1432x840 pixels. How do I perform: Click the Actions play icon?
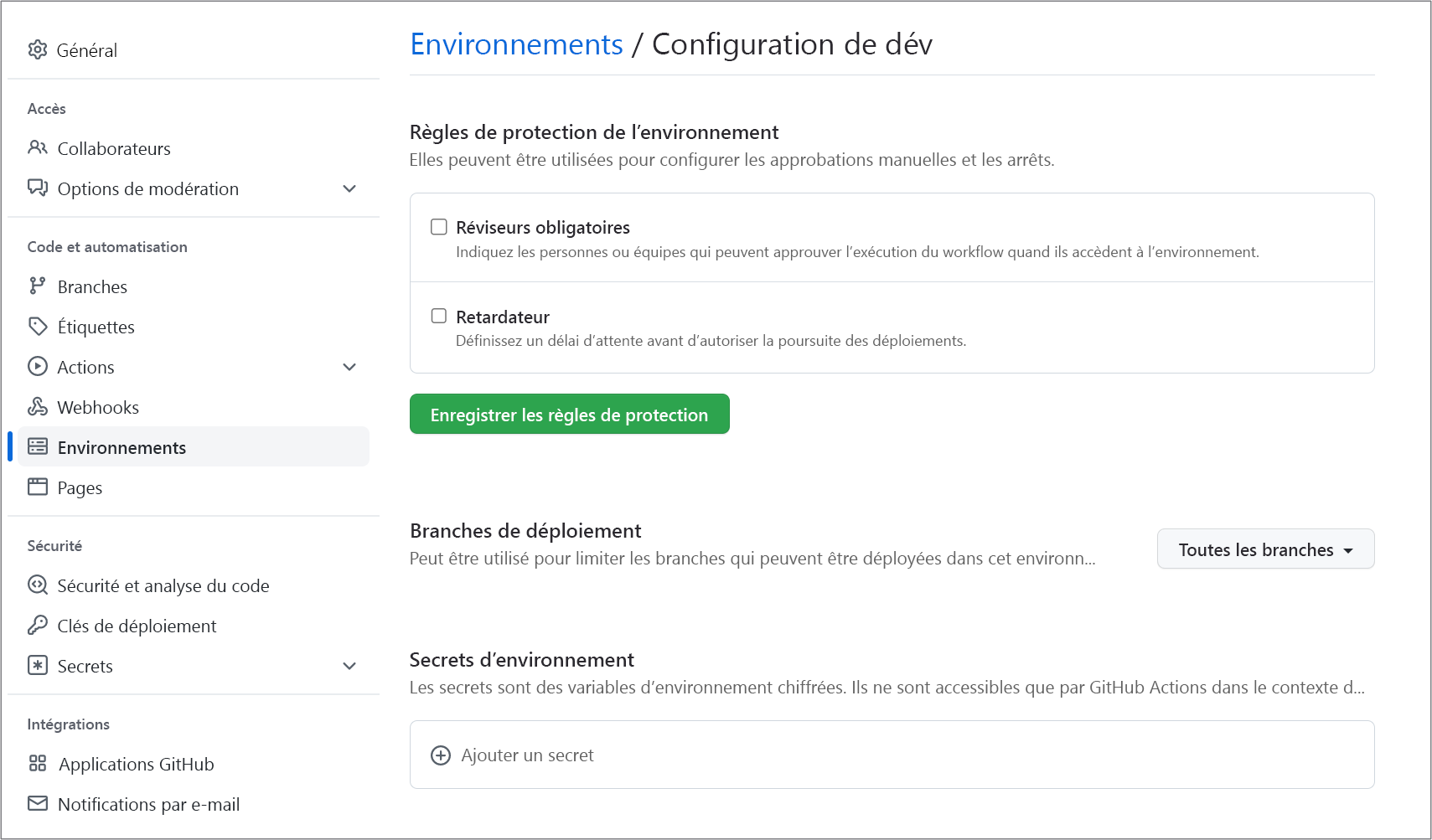tap(38, 366)
